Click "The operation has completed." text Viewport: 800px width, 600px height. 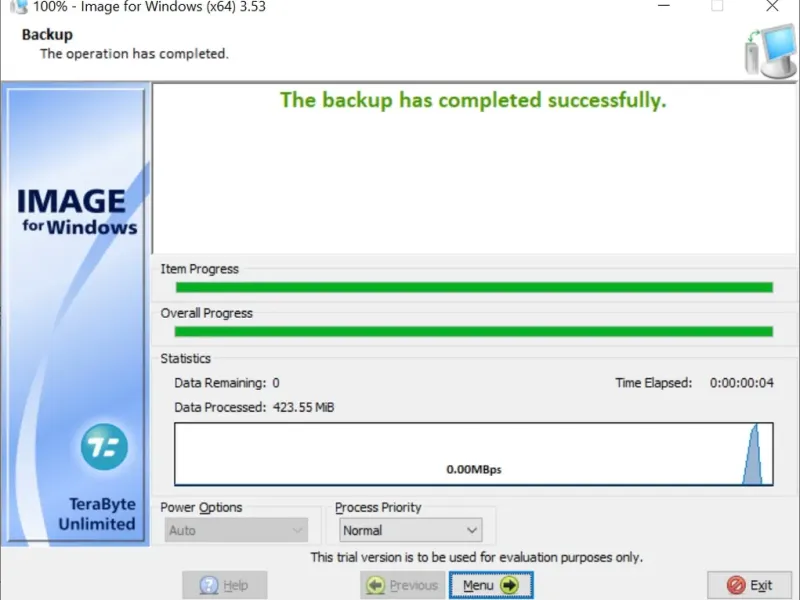134,54
